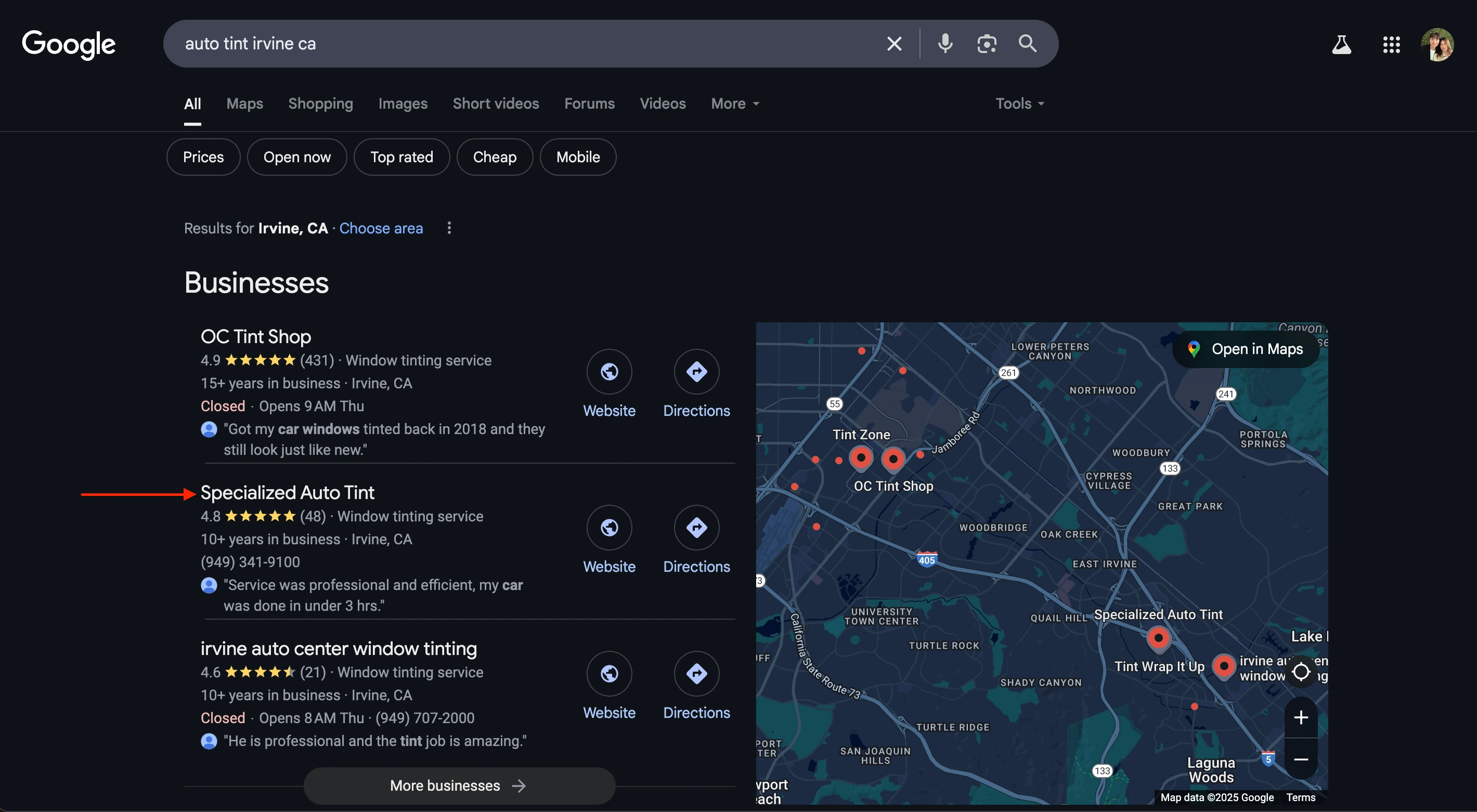
Task: Apply the Cheap filter chip
Action: (x=494, y=157)
